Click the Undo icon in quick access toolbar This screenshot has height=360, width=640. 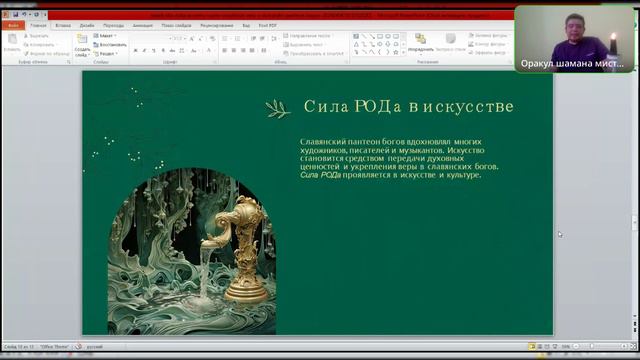tap(24, 15)
